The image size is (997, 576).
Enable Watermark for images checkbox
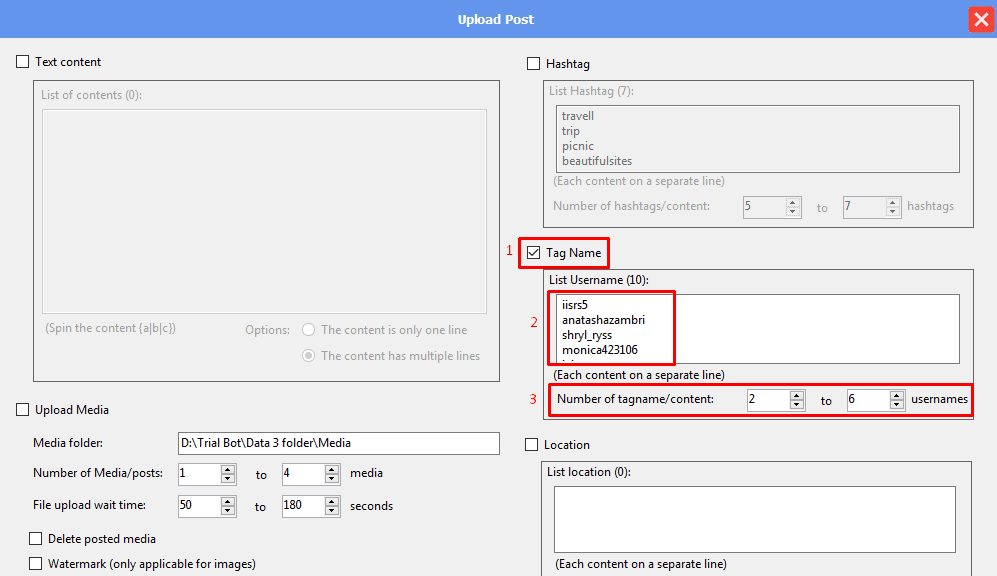pos(36,564)
